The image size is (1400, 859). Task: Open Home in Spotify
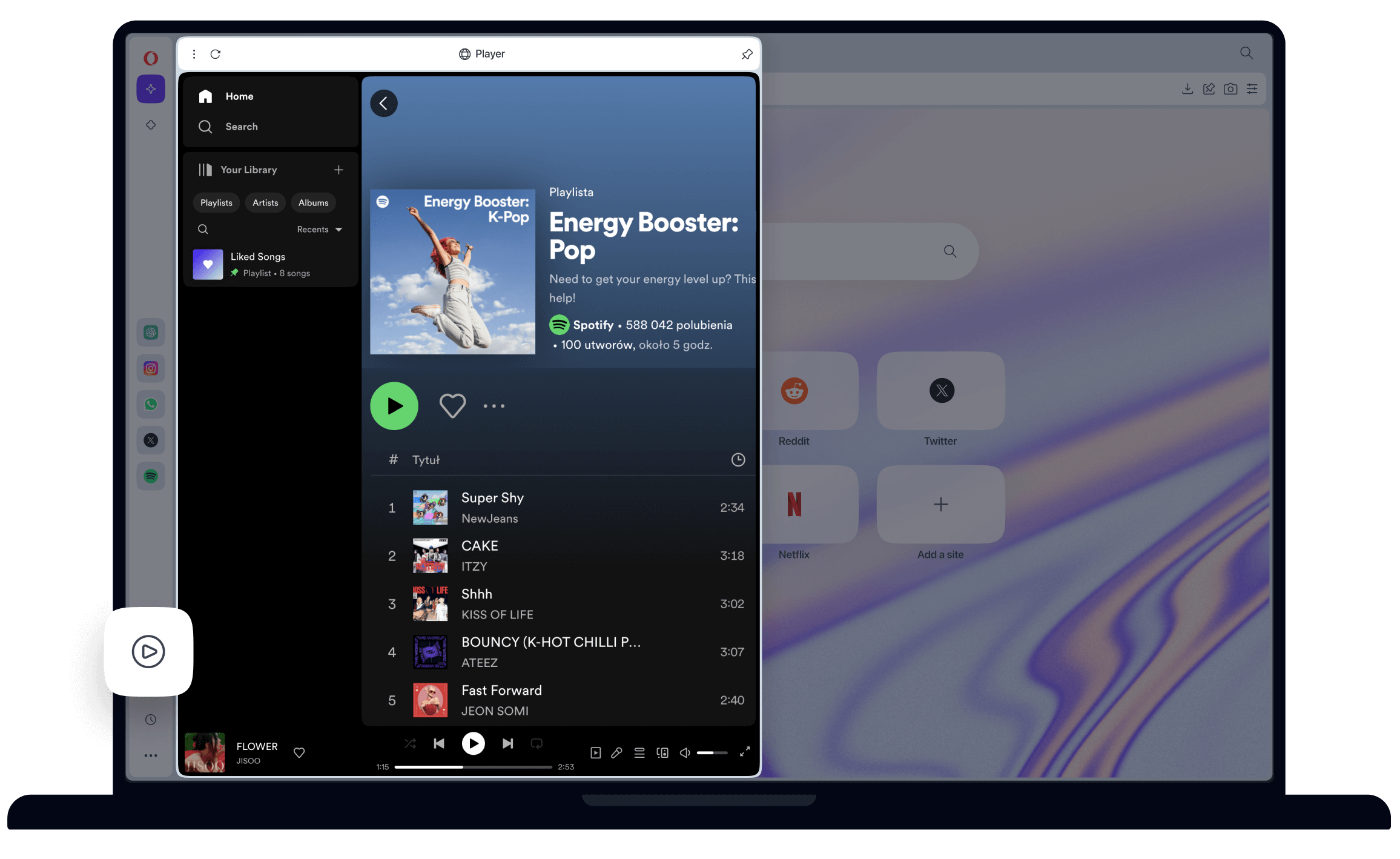pyautogui.click(x=226, y=96)
